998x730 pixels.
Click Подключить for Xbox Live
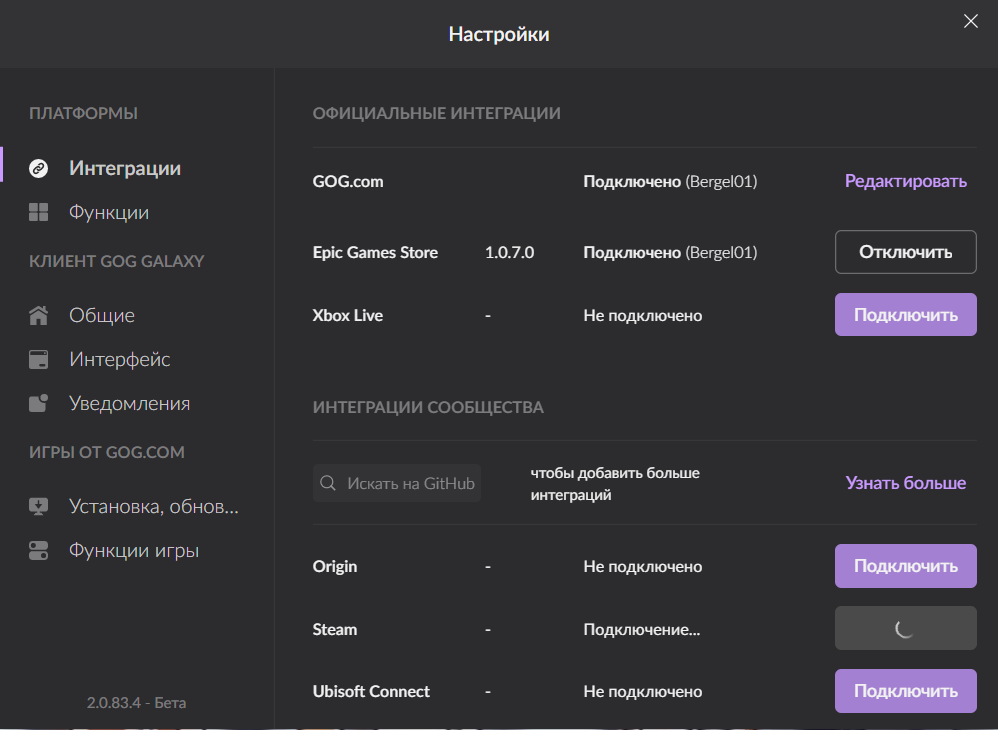coord(906,314)
